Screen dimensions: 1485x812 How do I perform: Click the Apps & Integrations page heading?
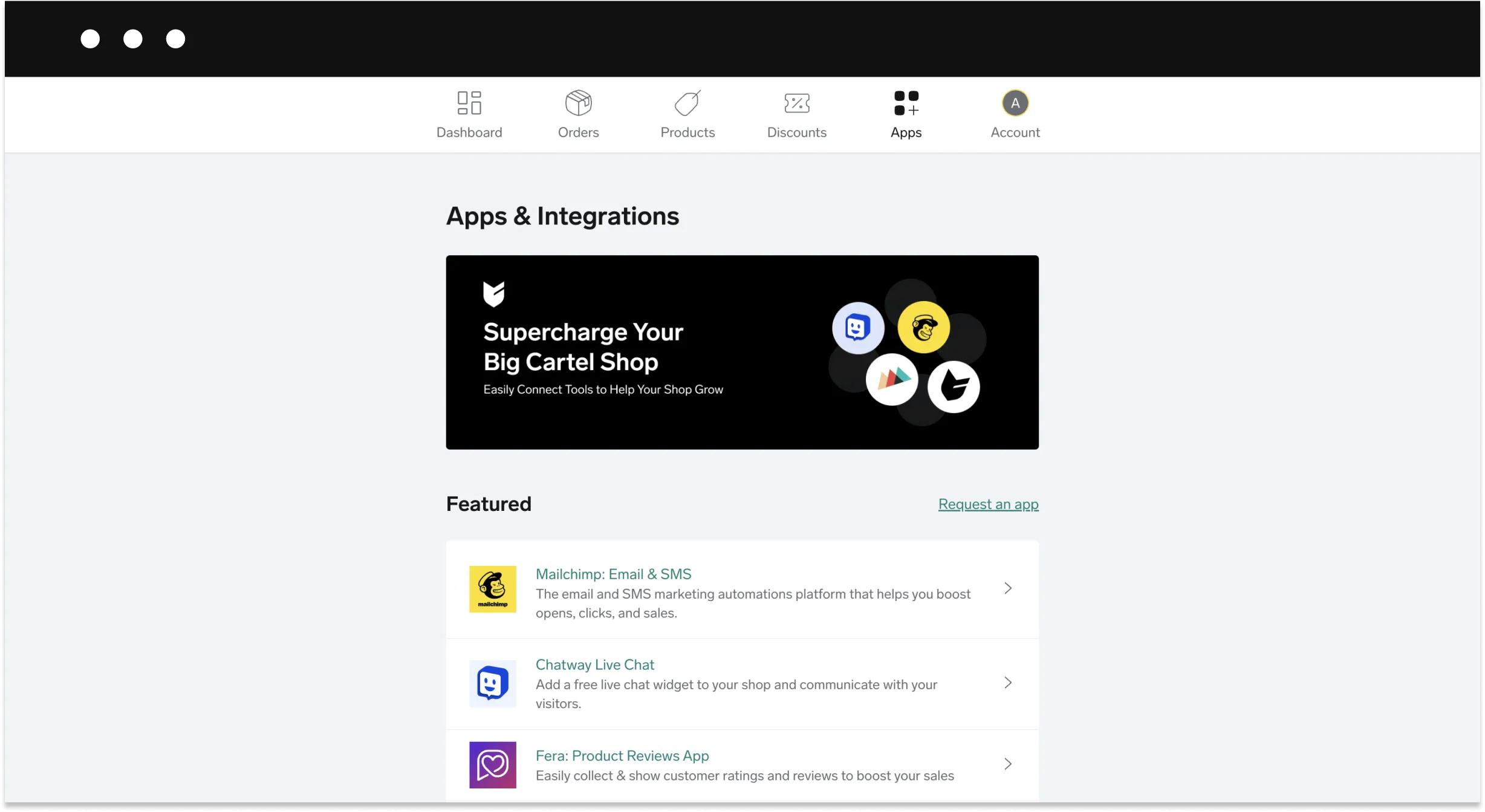pos(563,216)
